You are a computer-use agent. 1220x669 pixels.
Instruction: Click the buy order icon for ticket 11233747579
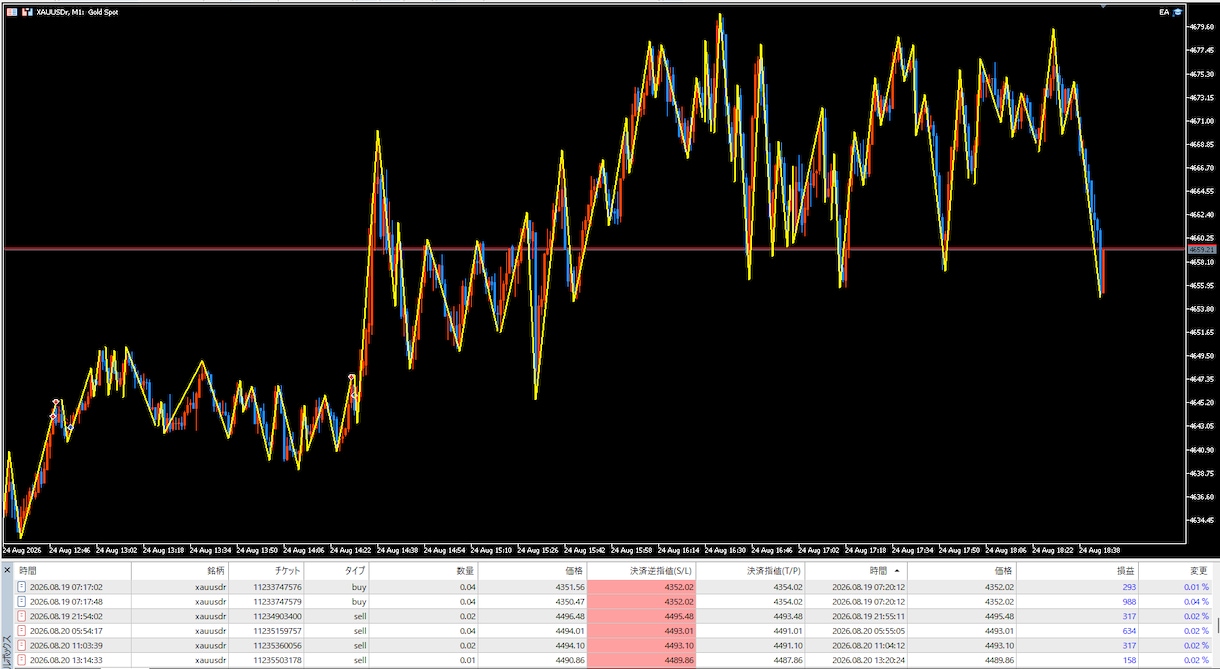pos(23,602)
